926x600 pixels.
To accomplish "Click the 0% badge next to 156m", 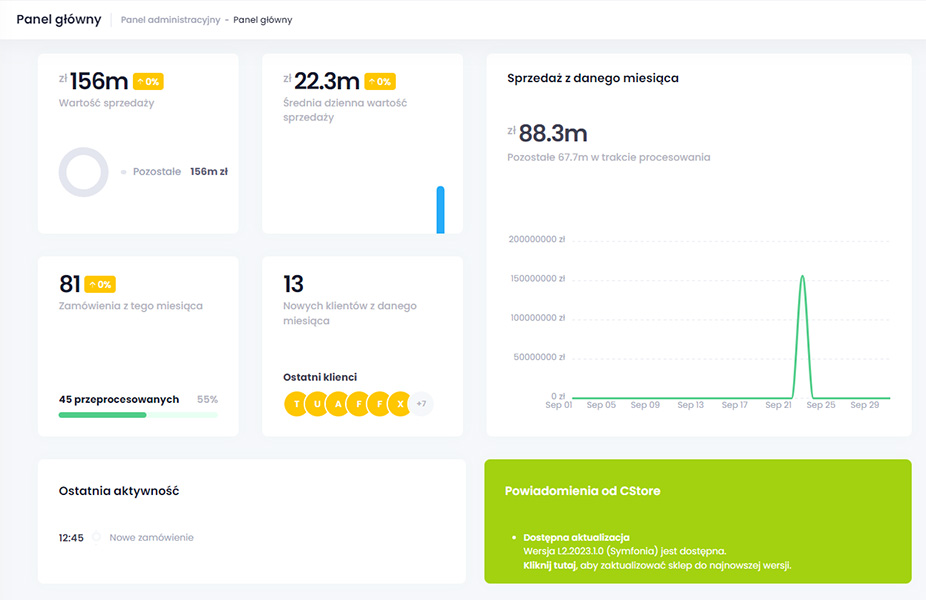I will [148, 82].
